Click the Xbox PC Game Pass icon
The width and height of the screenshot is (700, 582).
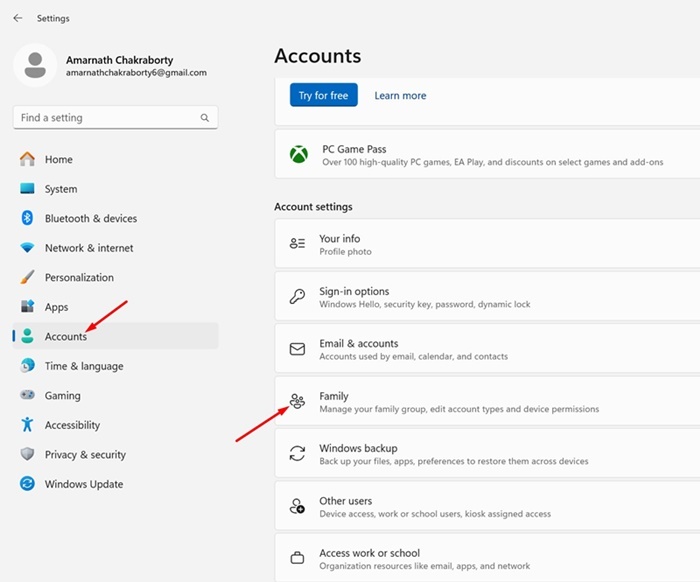coord(299,154)
